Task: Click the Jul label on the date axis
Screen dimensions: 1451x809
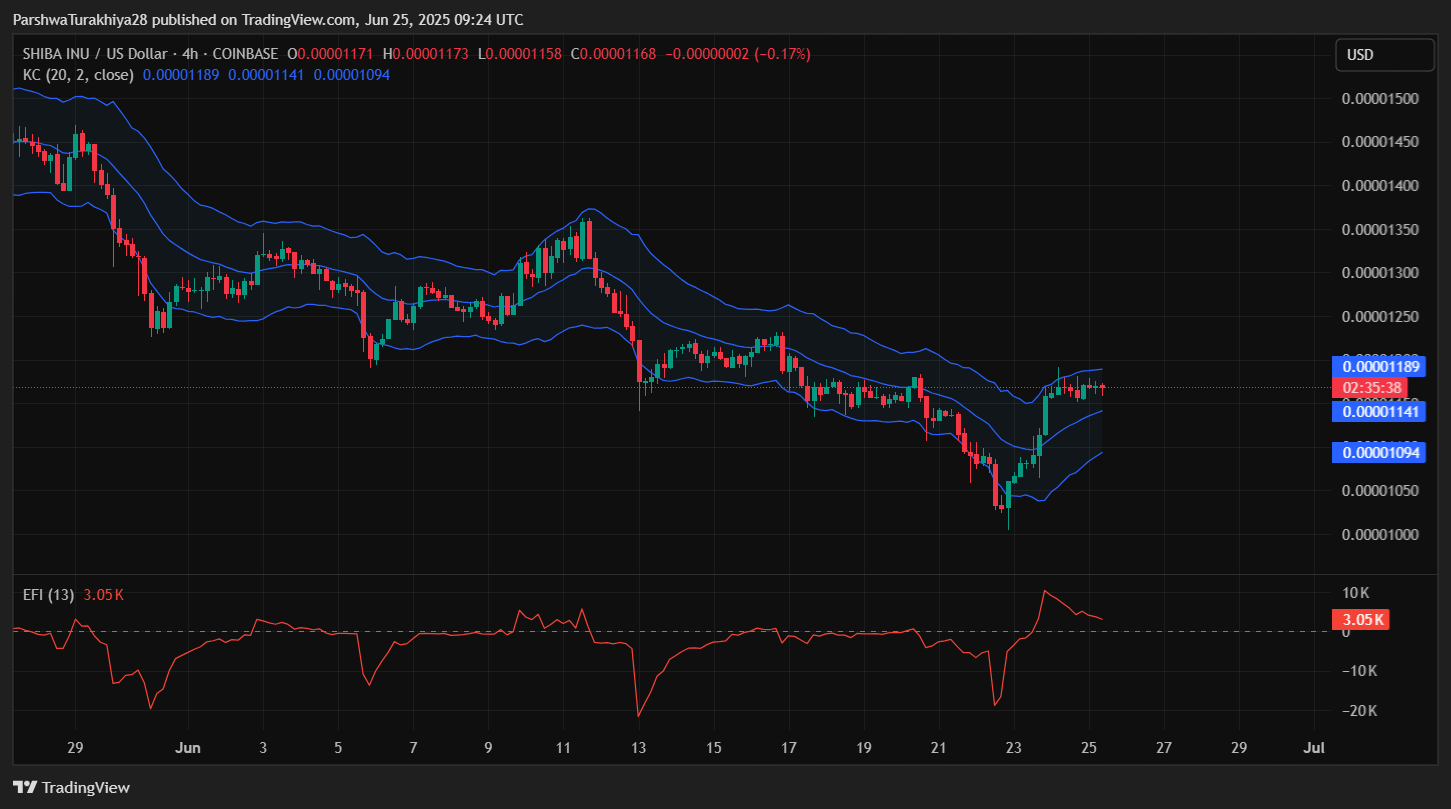Action: [1315, 748]
